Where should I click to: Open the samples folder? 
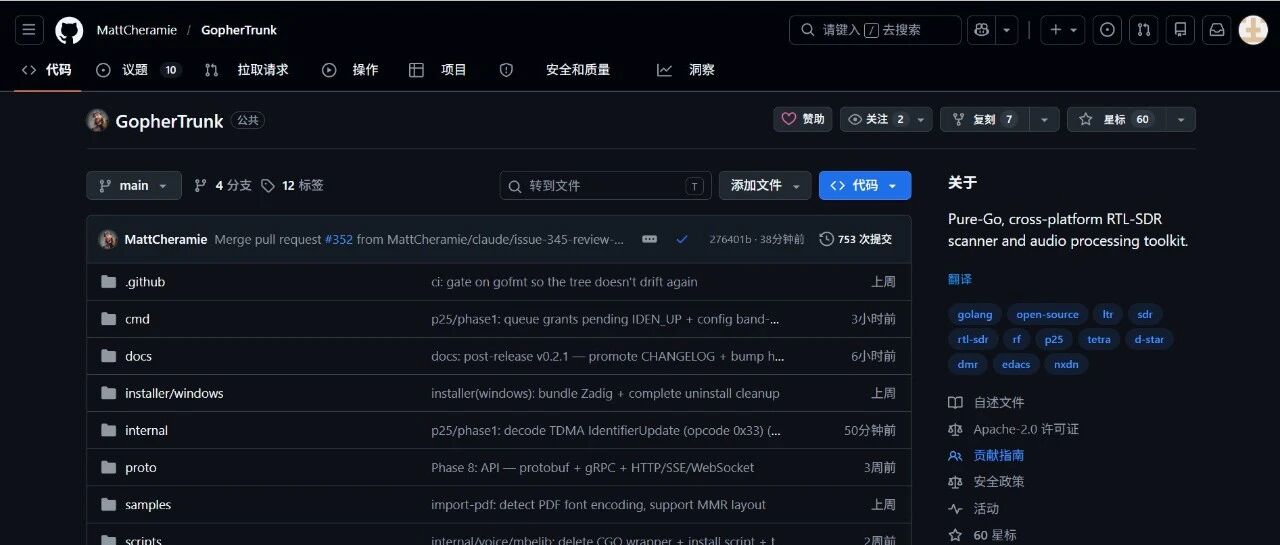148,504
